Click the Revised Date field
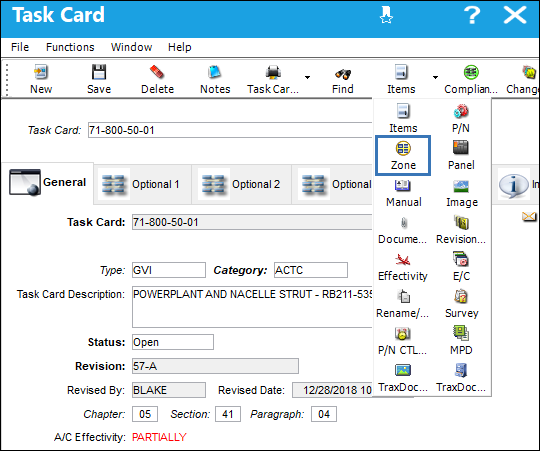Viewport: 540px width, 451px height. coord(332,390)
